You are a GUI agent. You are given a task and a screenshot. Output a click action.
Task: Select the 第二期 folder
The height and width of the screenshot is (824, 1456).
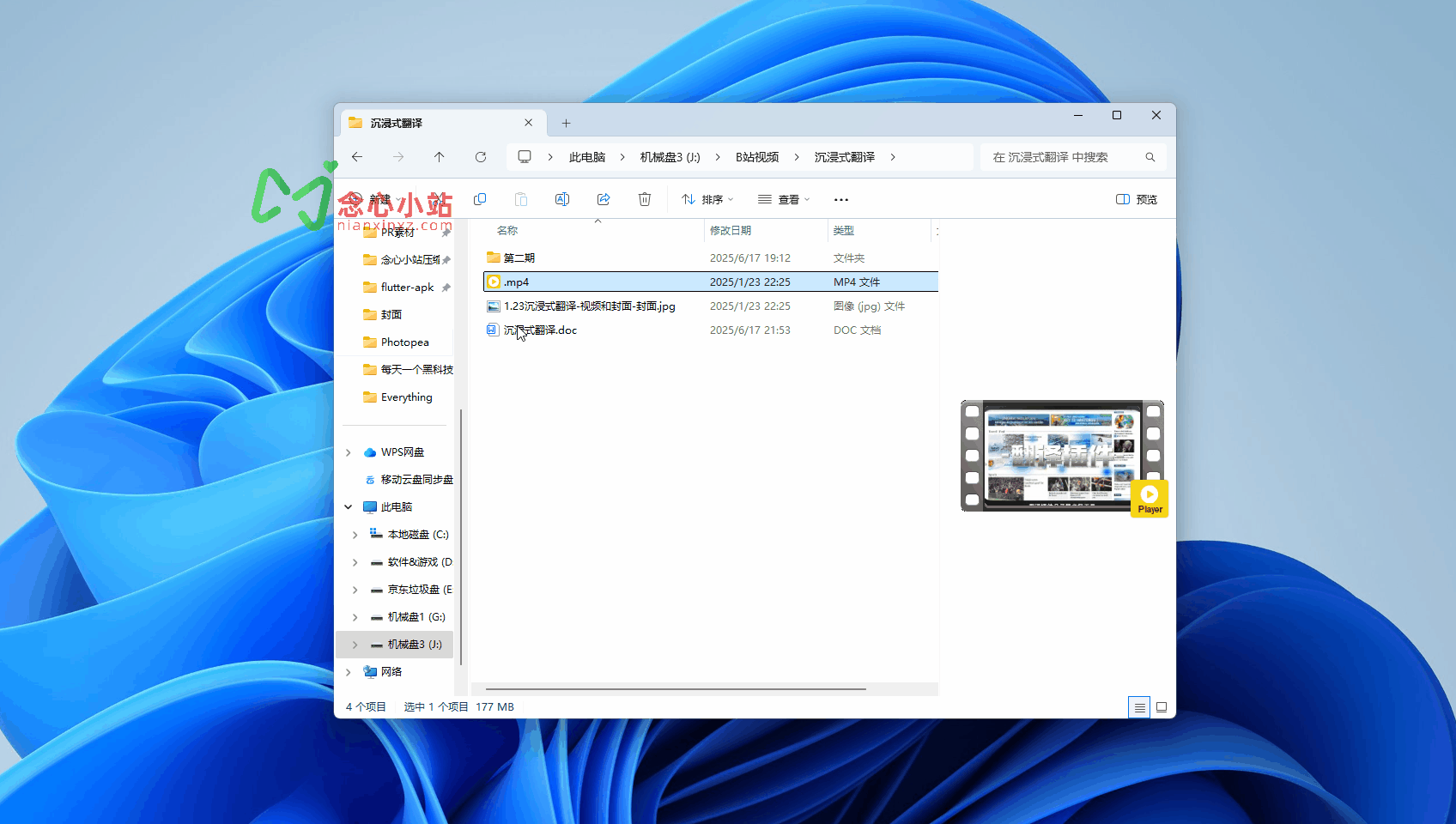(x=711, y=257)
